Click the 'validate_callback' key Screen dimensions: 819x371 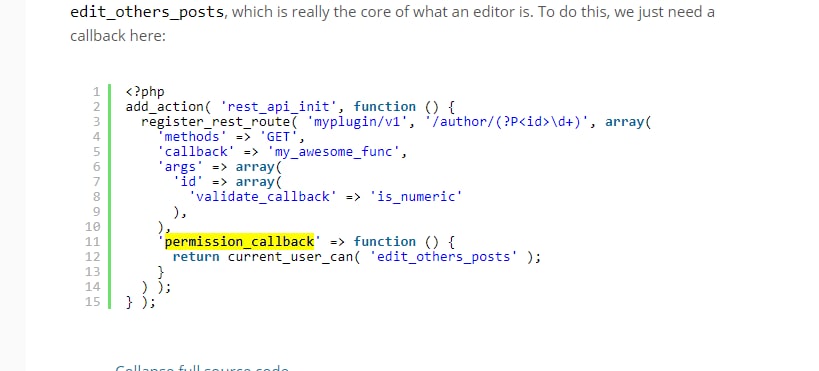point(263,197)
